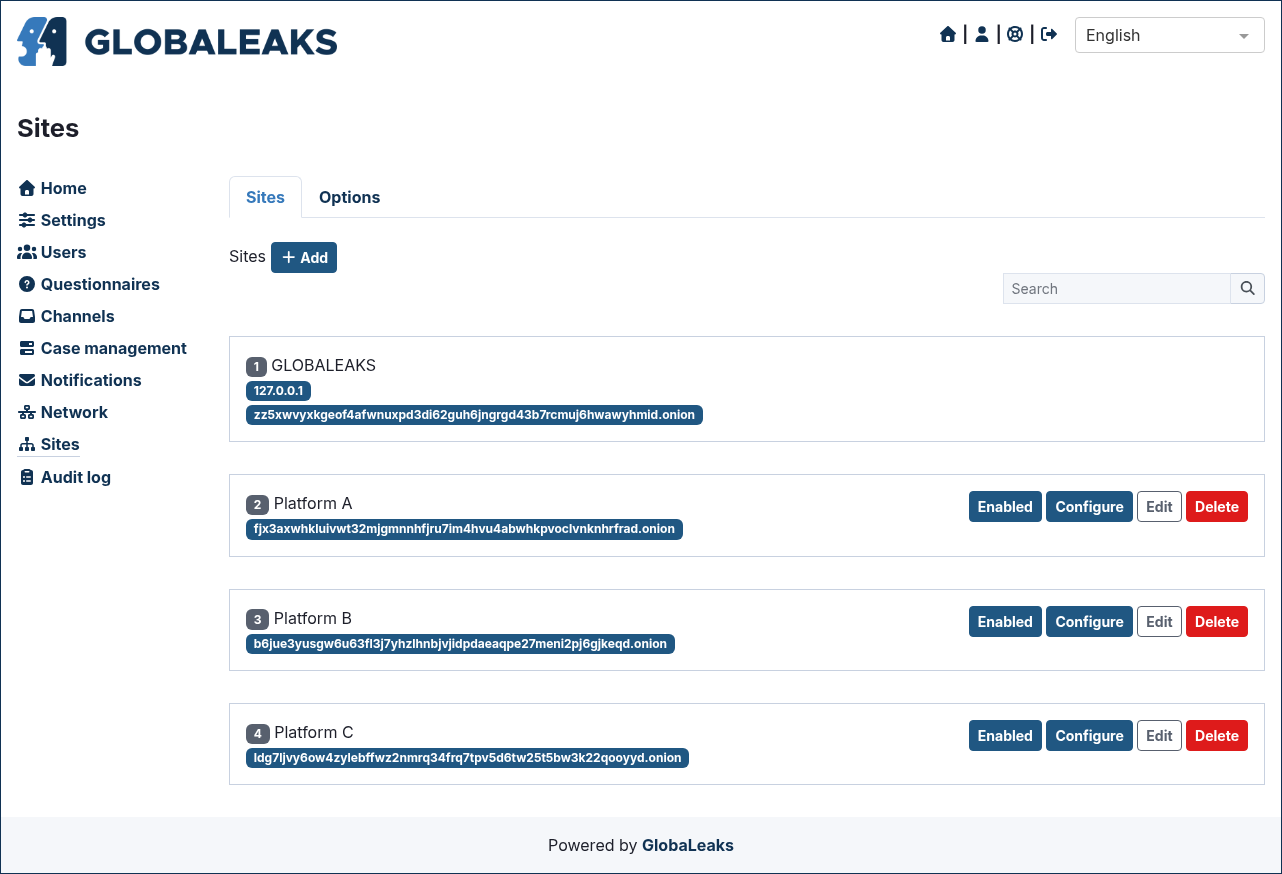This screenshot has height=874, width=1282.
Task: Go to Home in sidebar
Action: (x=53, y=188)
